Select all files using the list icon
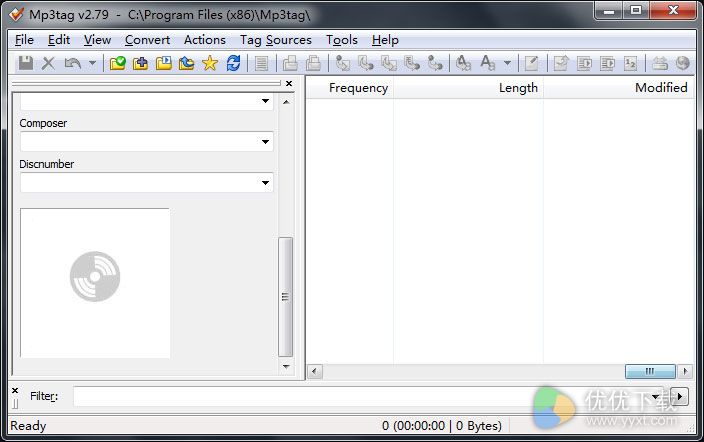704x442 pixels. (261, 63)
